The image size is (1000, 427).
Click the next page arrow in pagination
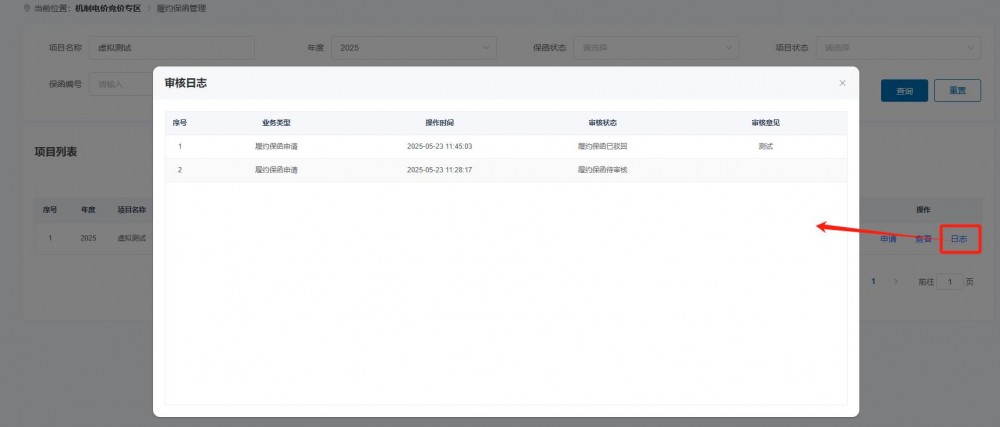tap(895, 282)
